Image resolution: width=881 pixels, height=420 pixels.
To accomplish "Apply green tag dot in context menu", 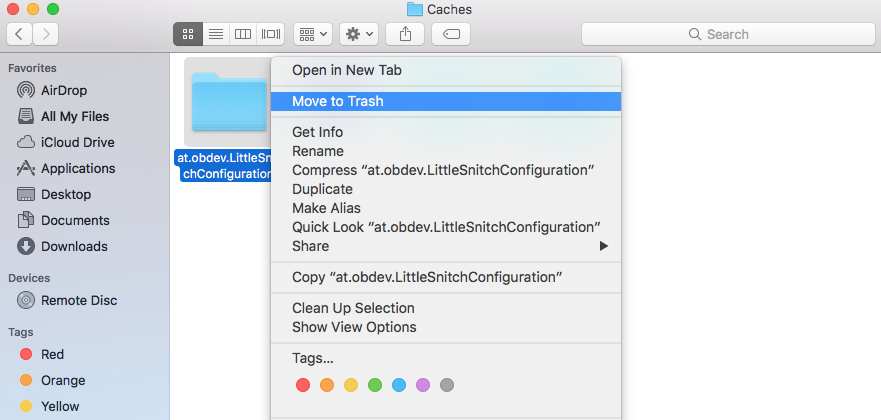I will [375, 385].
